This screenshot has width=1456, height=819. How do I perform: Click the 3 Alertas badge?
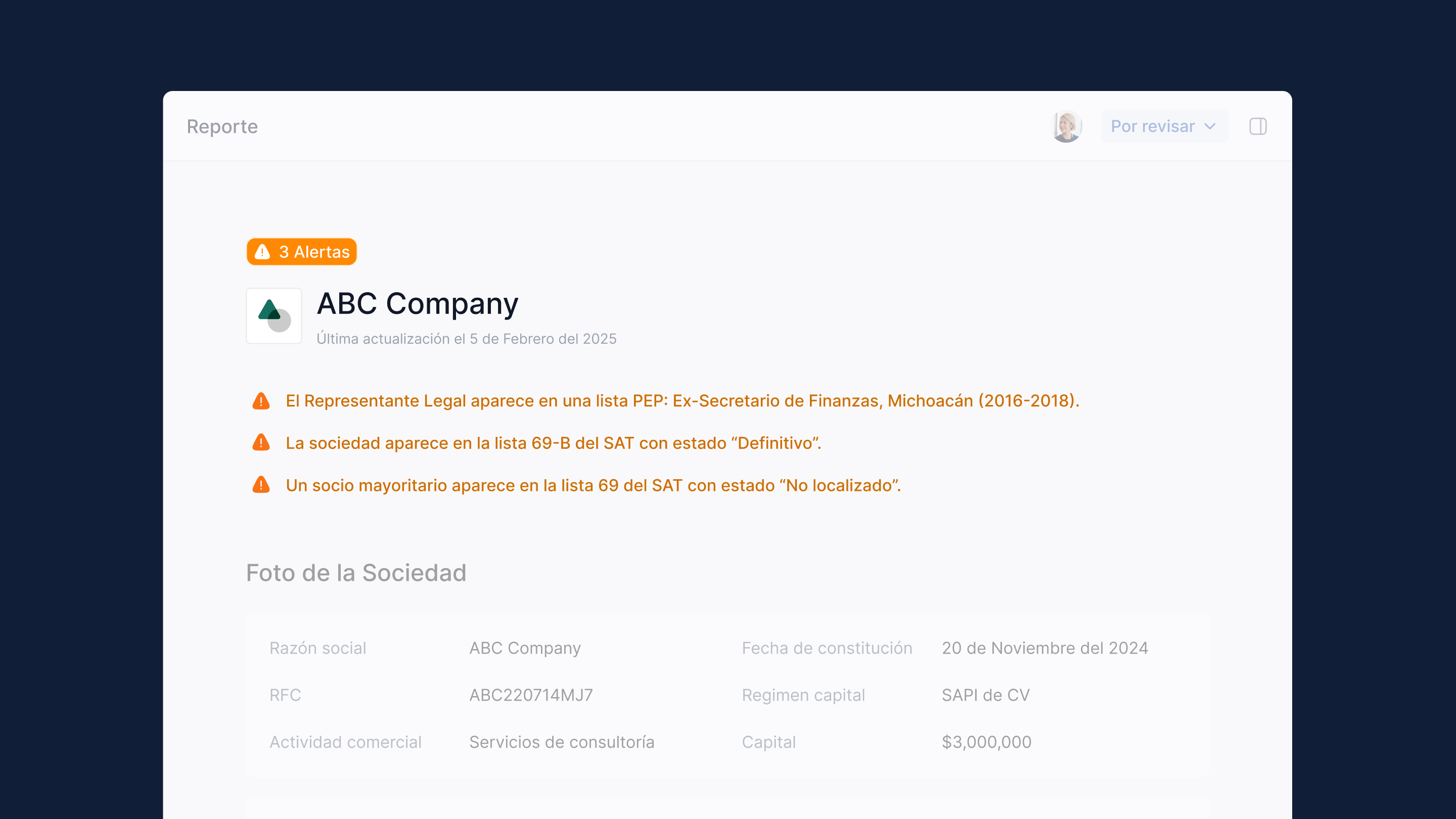pyautogui.click(x=302, y=252)
